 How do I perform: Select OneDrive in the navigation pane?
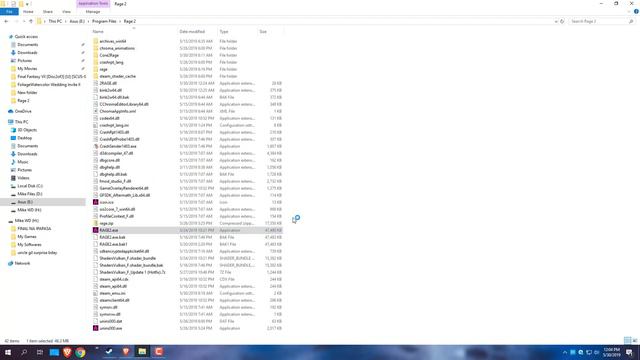(23, 111)
